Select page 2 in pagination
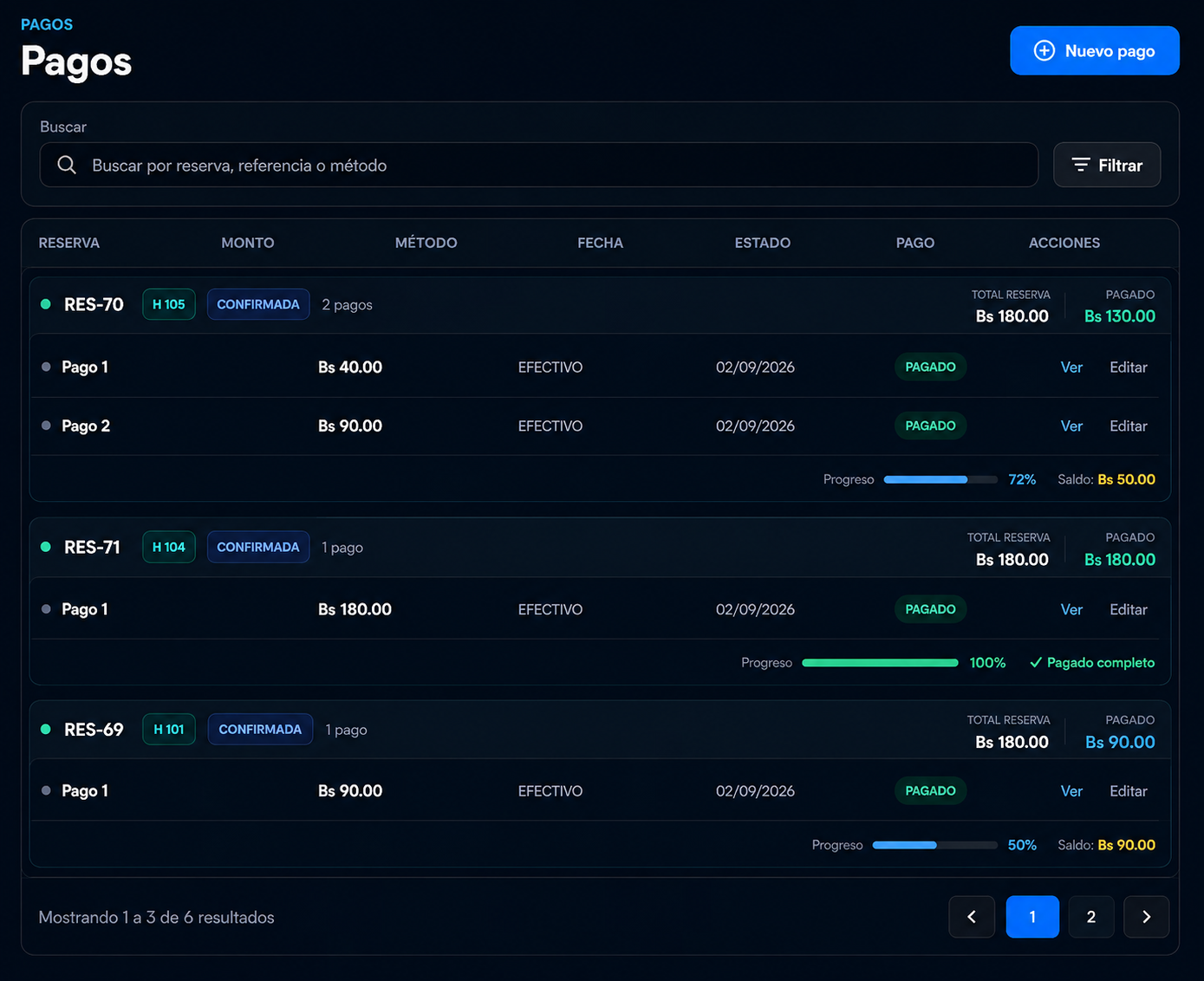The height and width of the screenshot is (981, 1204). click(x=1091, y=917)
